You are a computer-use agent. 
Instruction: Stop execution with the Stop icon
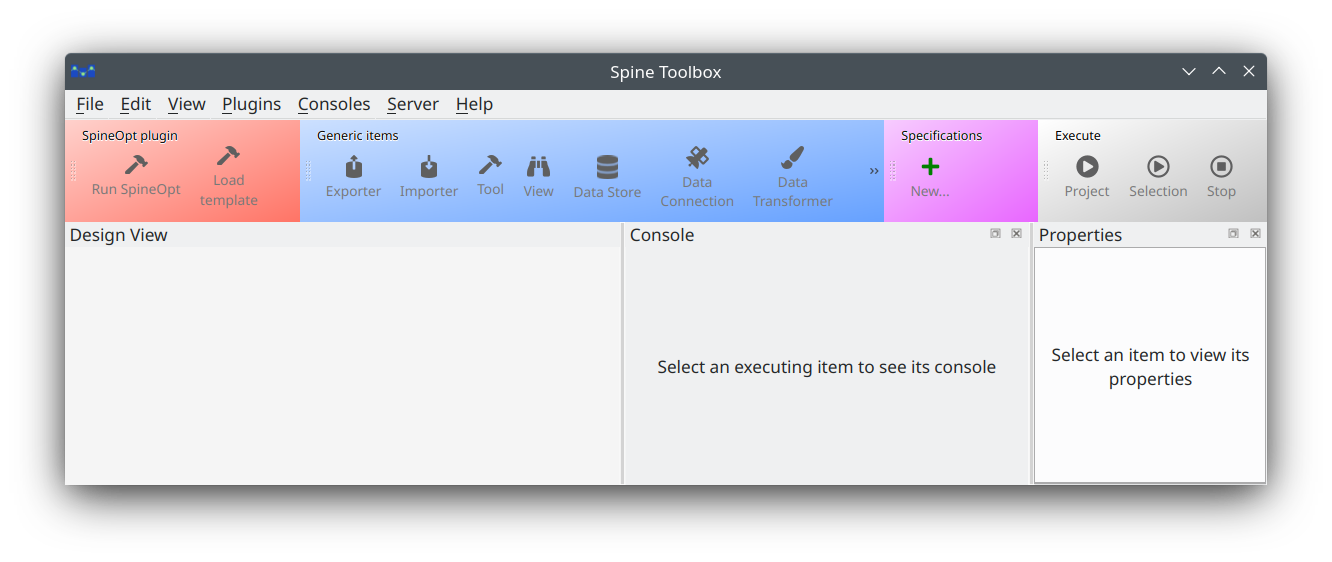1221,166
